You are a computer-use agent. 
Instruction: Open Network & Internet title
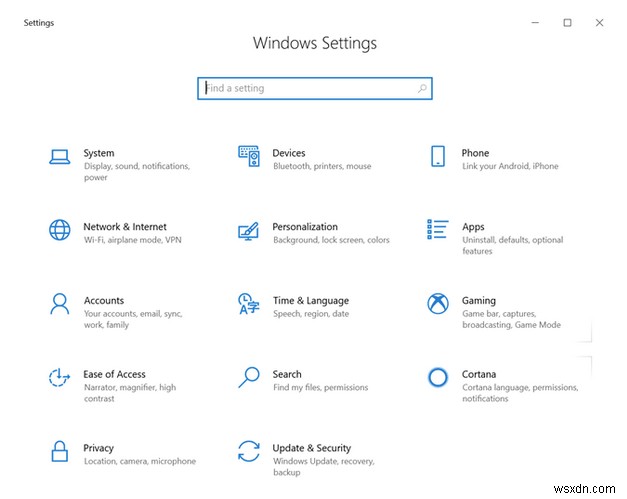click(x=125, y=227)
